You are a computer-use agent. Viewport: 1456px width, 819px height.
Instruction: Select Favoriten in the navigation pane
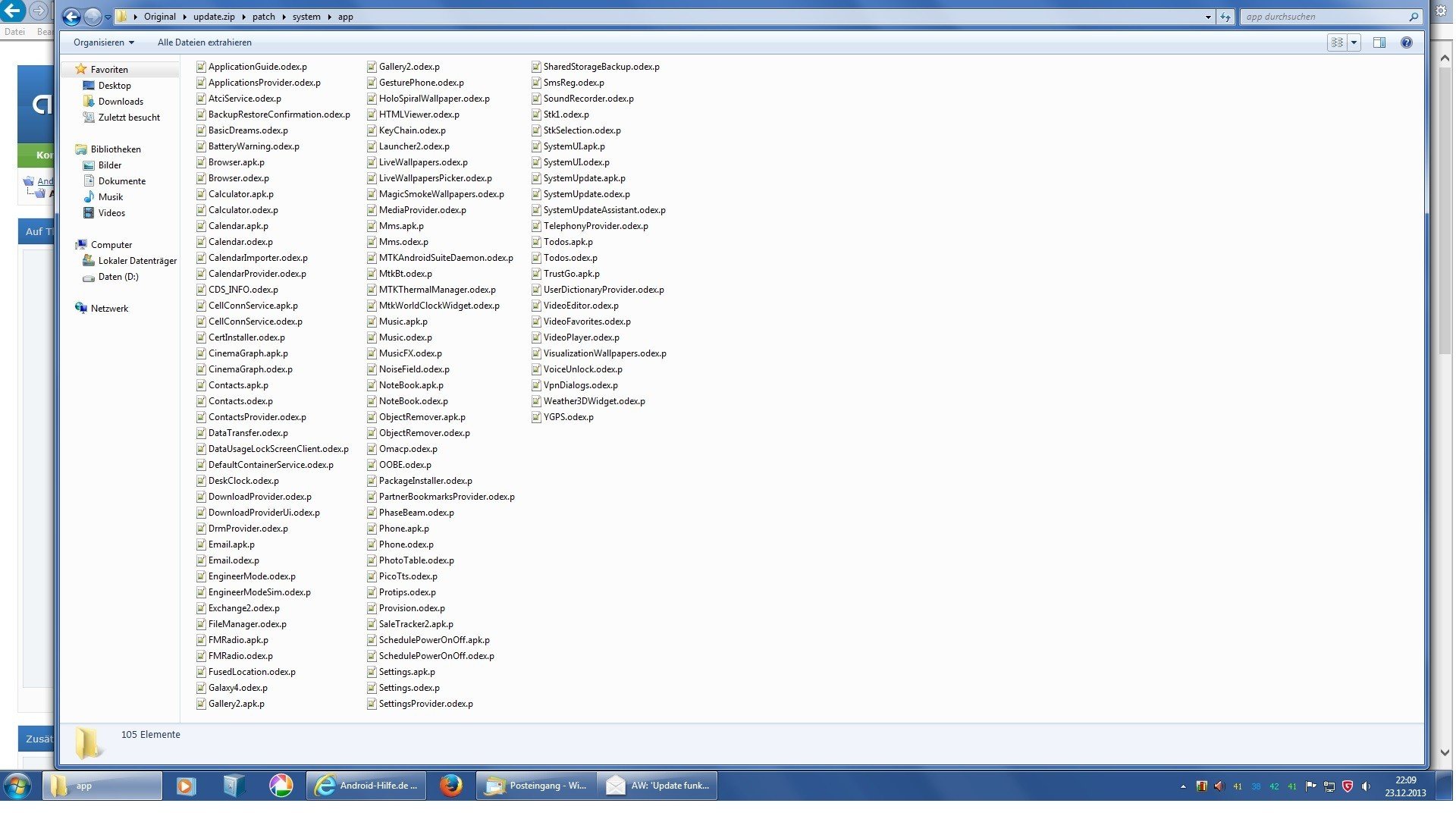[x=109, y=69]
